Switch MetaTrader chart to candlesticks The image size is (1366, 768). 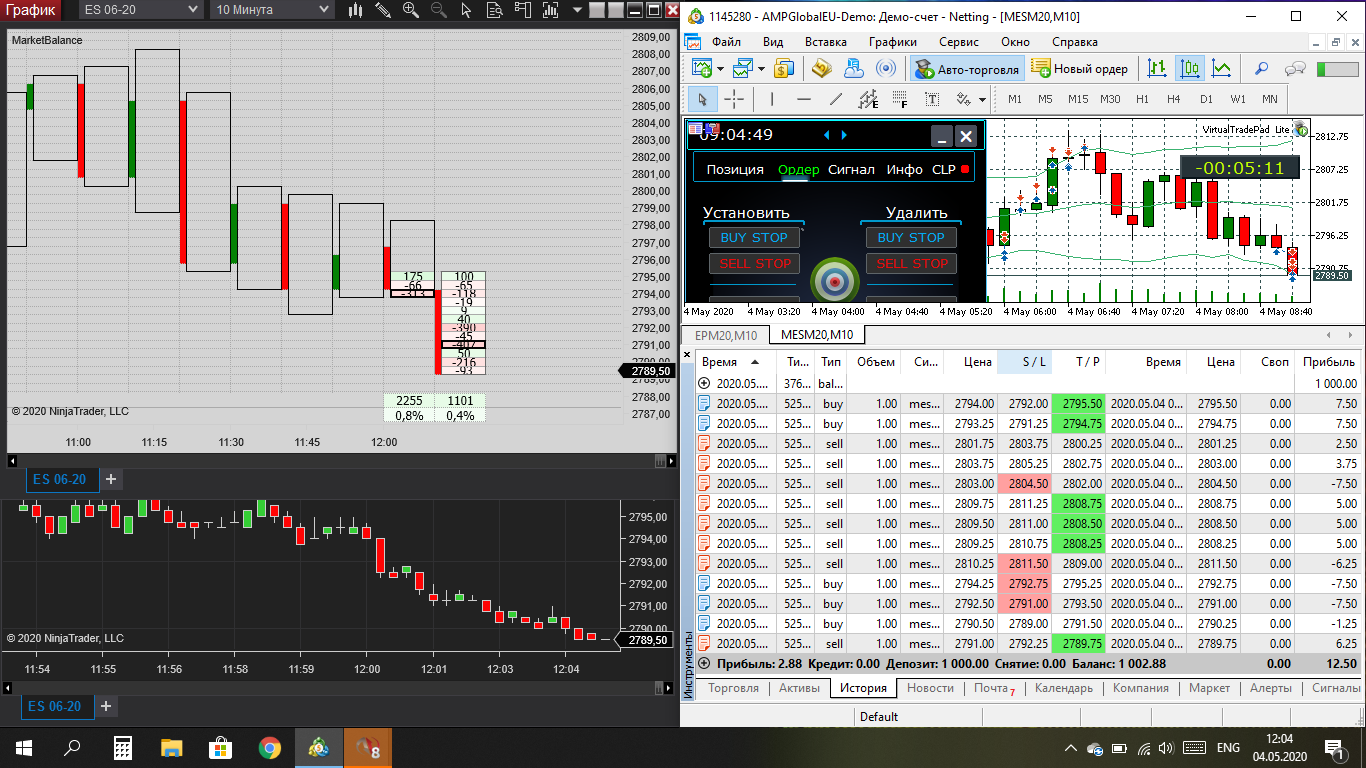click(1190, 68)
